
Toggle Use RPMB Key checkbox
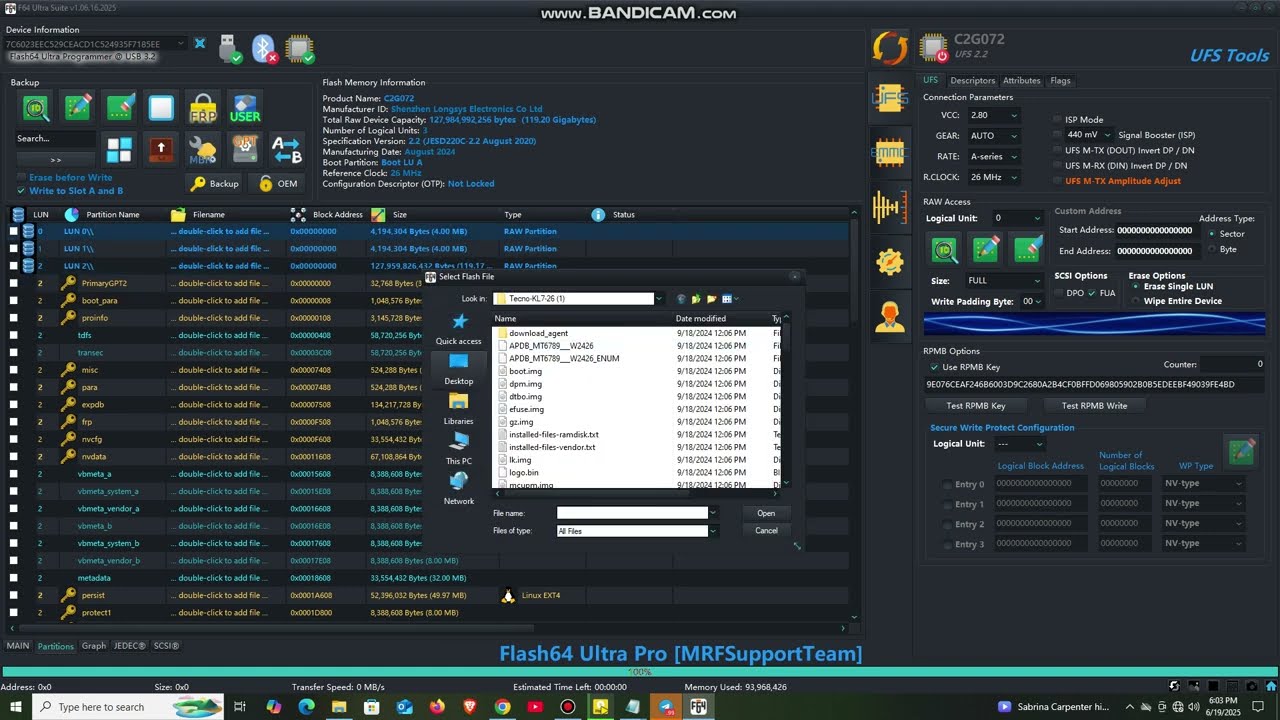pos(934,367)
